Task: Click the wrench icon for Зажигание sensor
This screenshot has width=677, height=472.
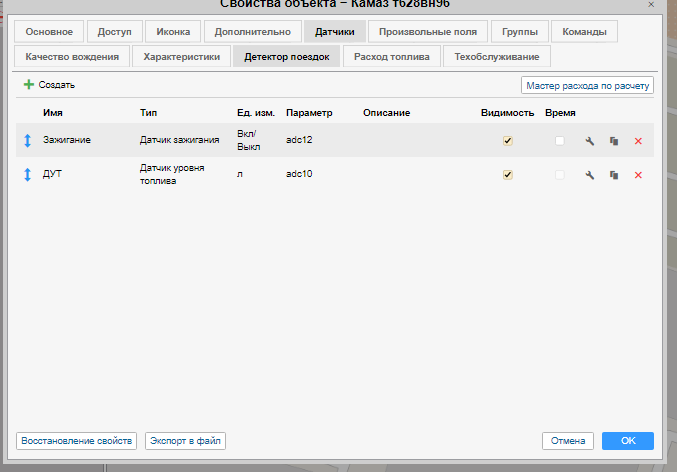Action: coord(590,141)
